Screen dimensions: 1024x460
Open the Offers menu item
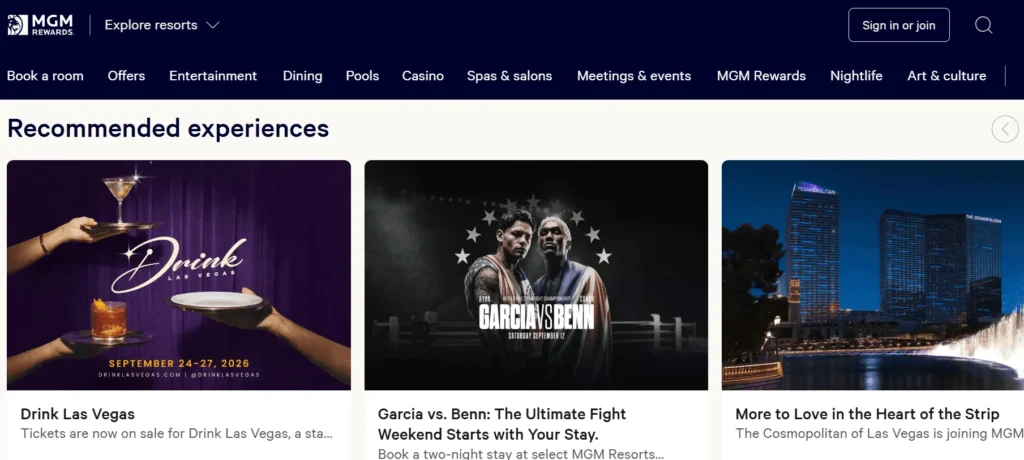[126, 76]
